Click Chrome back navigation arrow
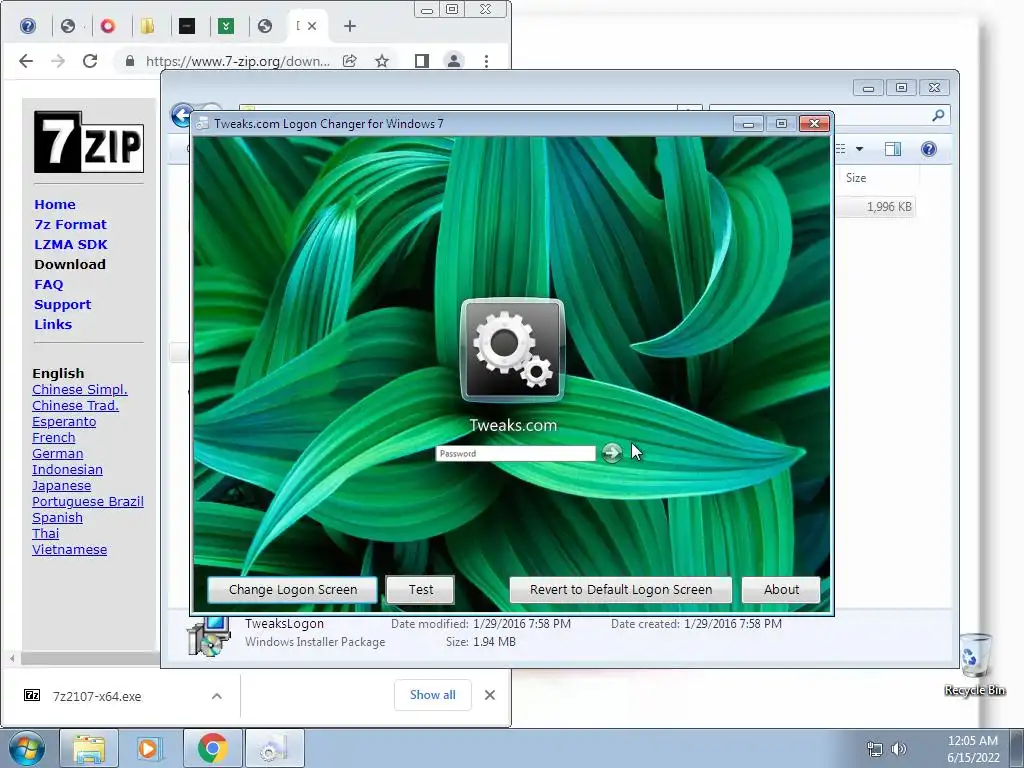This screenshot has width=1024, height=768. [25, 61]
